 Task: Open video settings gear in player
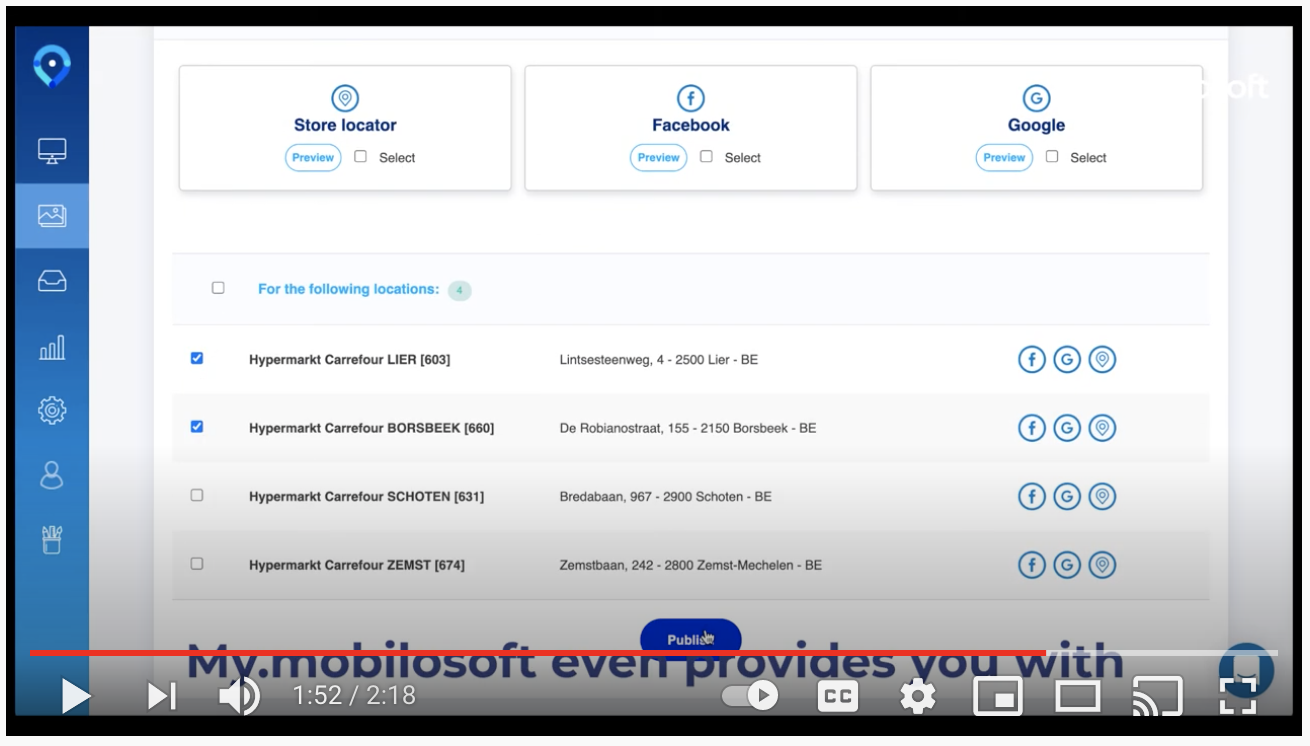[917, 696]
